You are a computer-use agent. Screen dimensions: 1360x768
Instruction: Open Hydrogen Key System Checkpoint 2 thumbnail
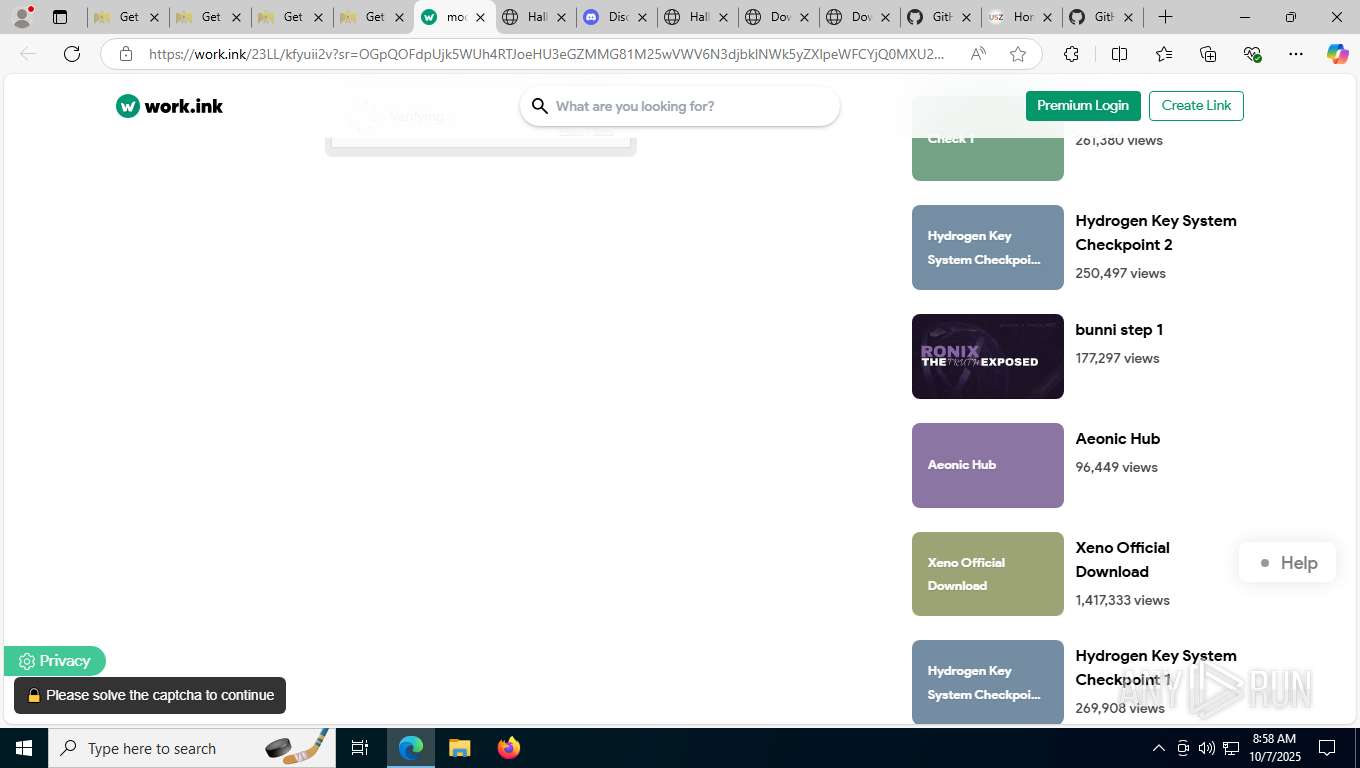(988, 247)
